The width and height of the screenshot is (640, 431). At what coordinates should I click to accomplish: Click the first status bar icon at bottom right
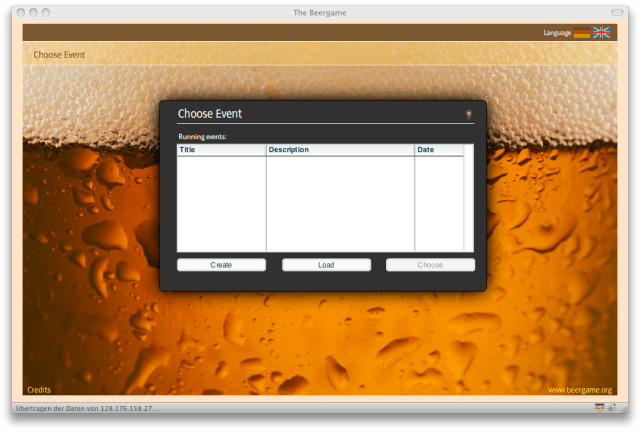click(x=599, y=408)
